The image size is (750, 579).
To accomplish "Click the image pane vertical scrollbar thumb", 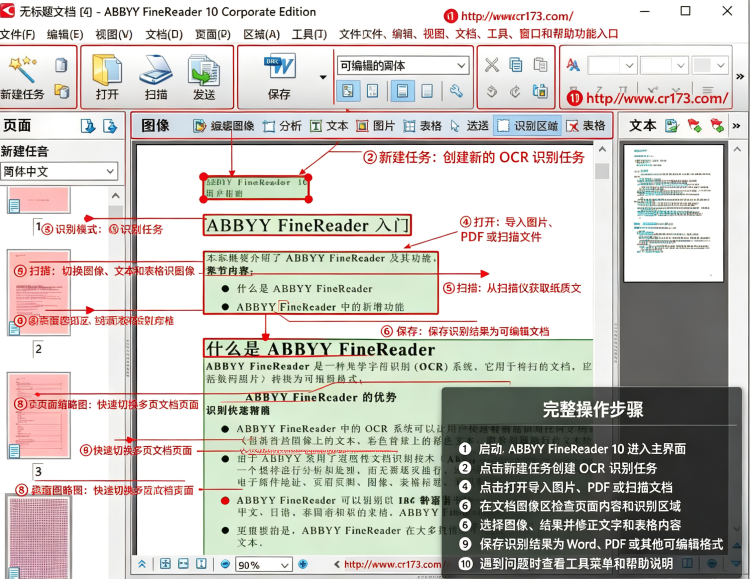I will pos(603,171).
